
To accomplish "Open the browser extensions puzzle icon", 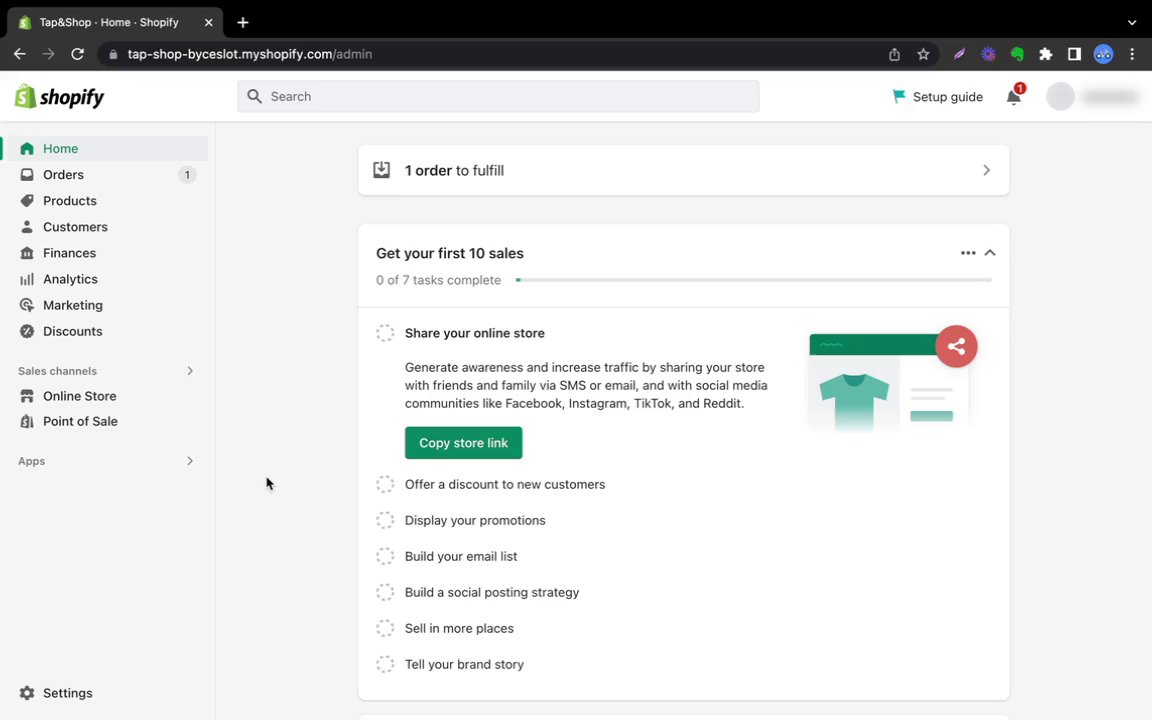I will 1046,54.
